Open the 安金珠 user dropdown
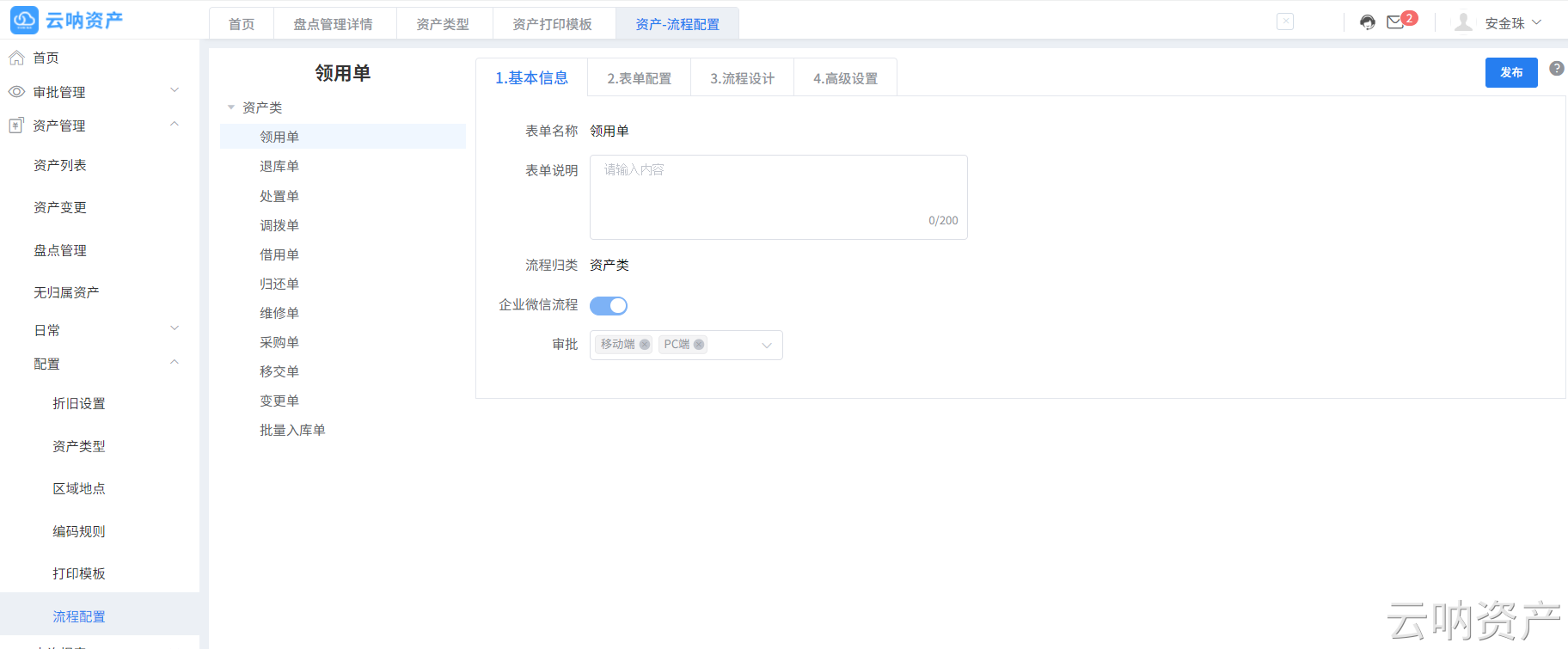1568x649 pixels. pos(1513,23)
